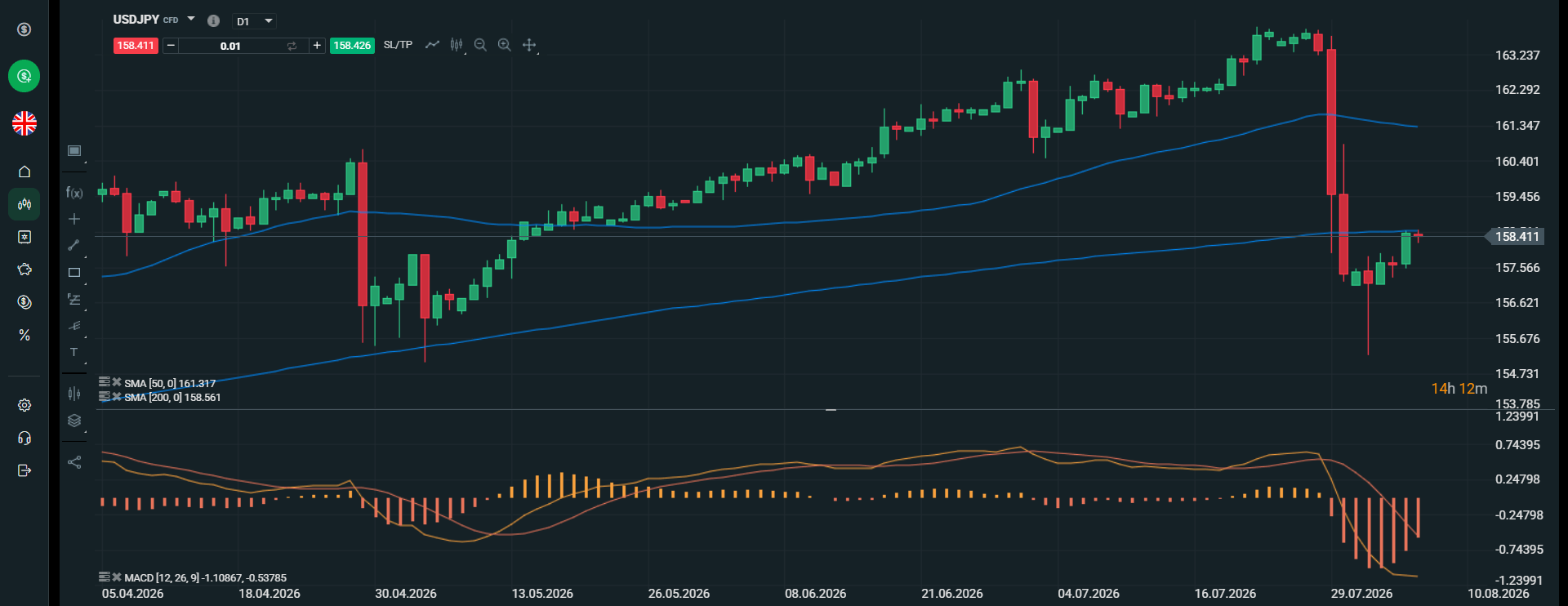Zoom in the chart
The height and width of the screenshot is (606, 1568).
[x=505, y=45]
